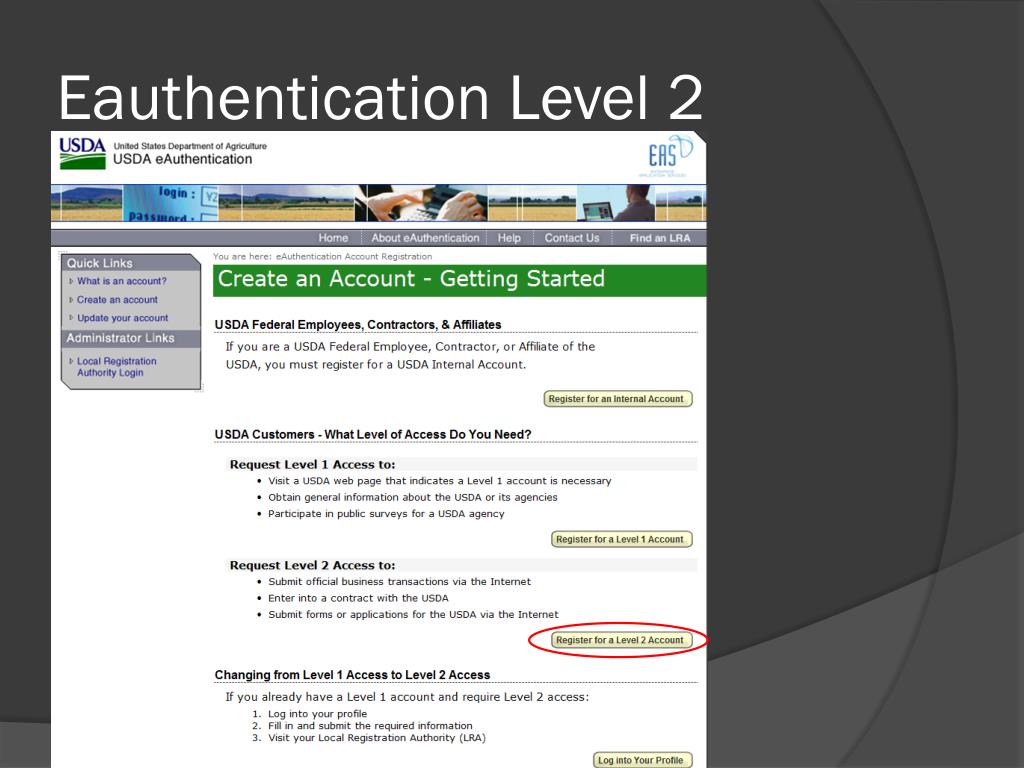Click the login banner image

[x=171, y=204]
